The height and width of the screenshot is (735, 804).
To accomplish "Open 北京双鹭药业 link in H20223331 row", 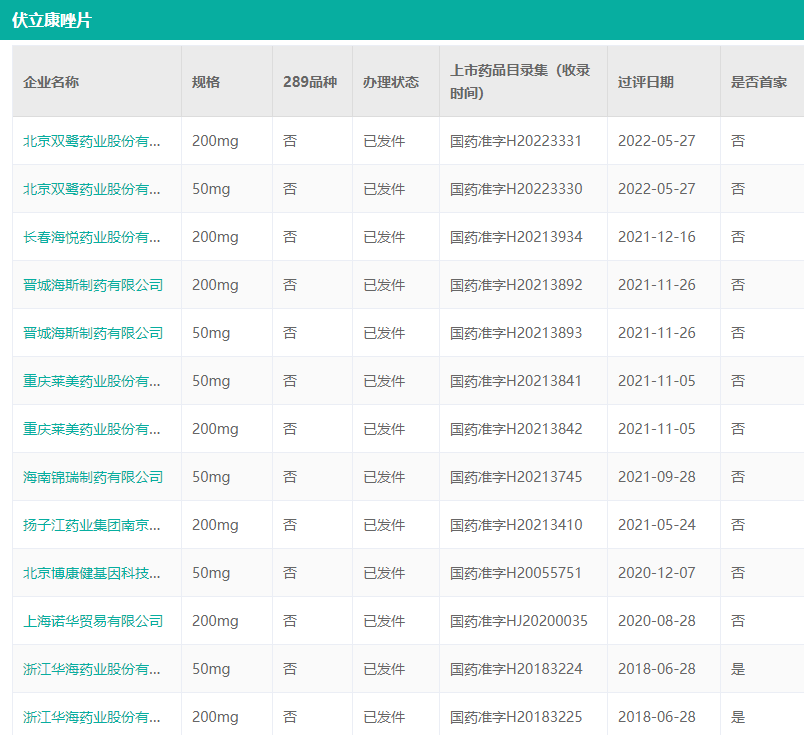I will (x=92, y=141).
